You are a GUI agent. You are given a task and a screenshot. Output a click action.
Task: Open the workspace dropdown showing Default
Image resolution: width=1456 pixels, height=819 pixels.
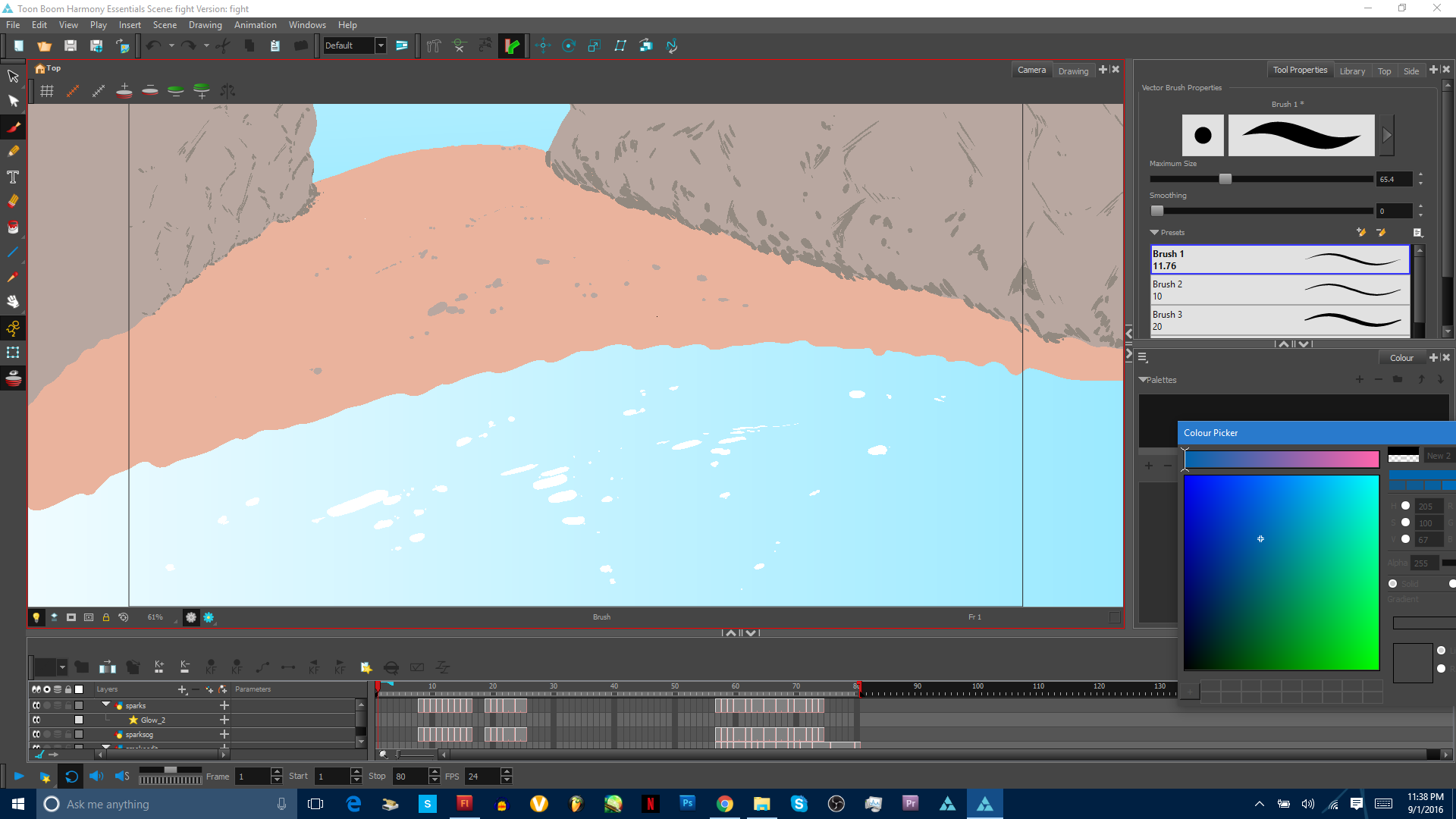(x=380, y=45)
